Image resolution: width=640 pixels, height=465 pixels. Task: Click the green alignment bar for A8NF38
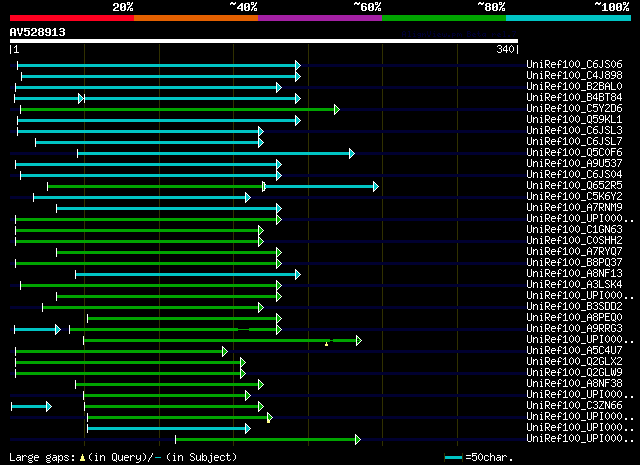[x=167, y=385]
